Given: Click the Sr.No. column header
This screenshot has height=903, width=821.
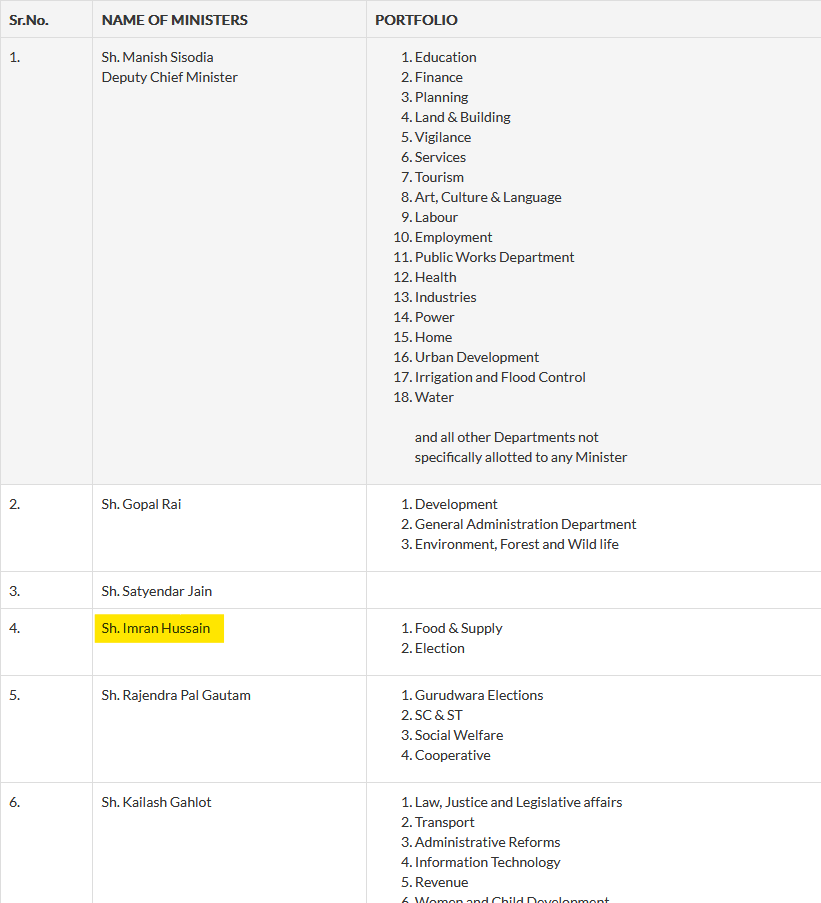Looking at the screenshot, I should 29,20.
